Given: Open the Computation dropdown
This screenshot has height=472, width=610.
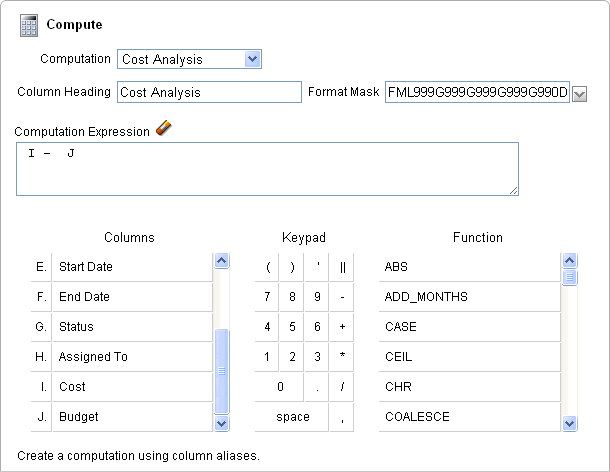Looking at the screenshot, I should click(x=189, y=59).
